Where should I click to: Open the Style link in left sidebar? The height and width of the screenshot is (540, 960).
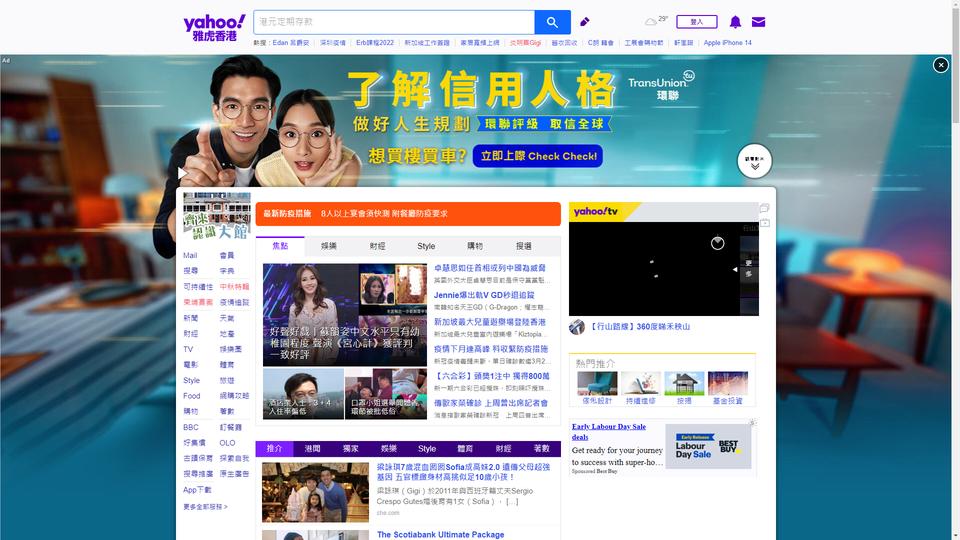point(192,380)
